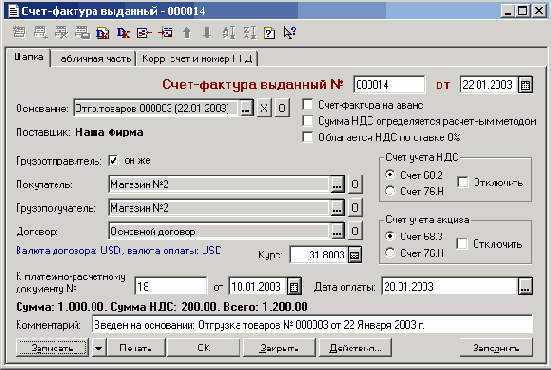The width and height of the screenshot is (551, 370).
Task: Open Покупатель selection ellipsis button
Action: point(337,184)
